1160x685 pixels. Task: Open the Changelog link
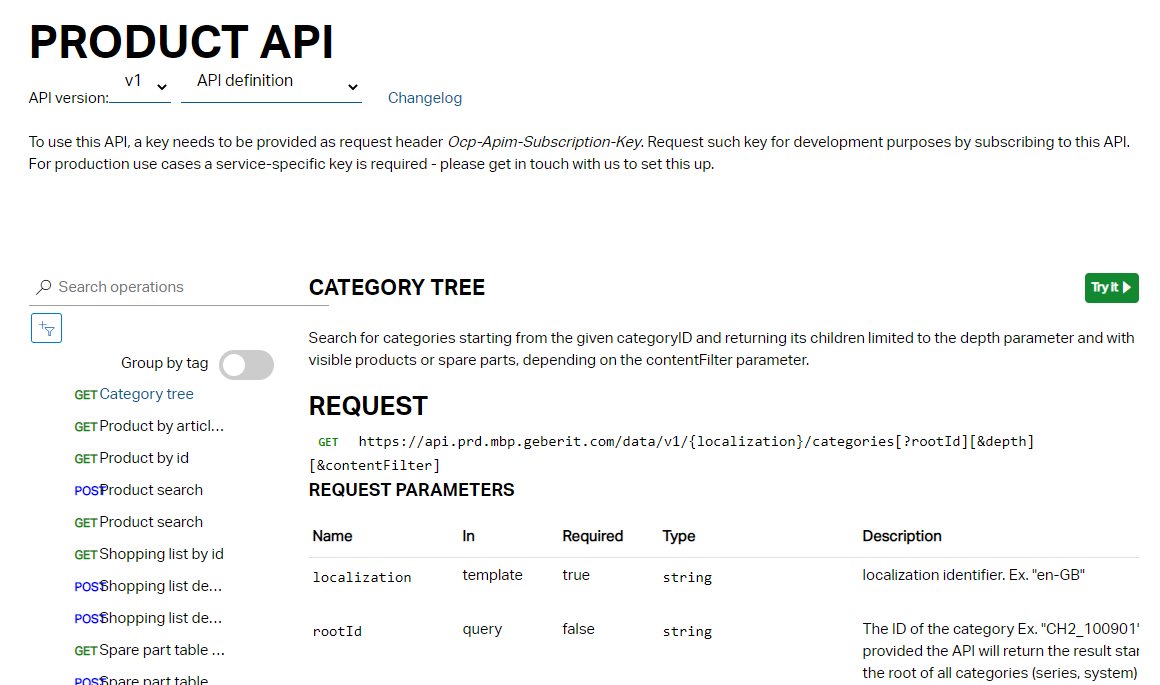click(425, 98)
